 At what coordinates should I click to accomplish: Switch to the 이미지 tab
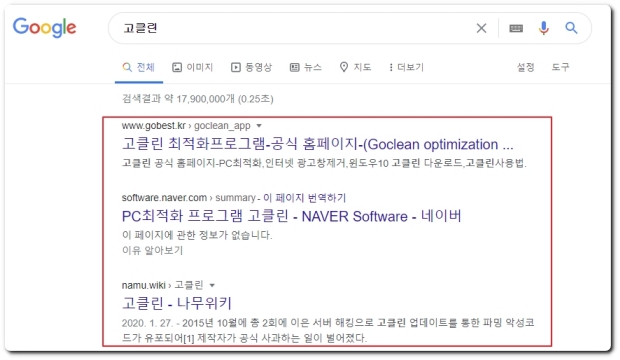(193, 67)
